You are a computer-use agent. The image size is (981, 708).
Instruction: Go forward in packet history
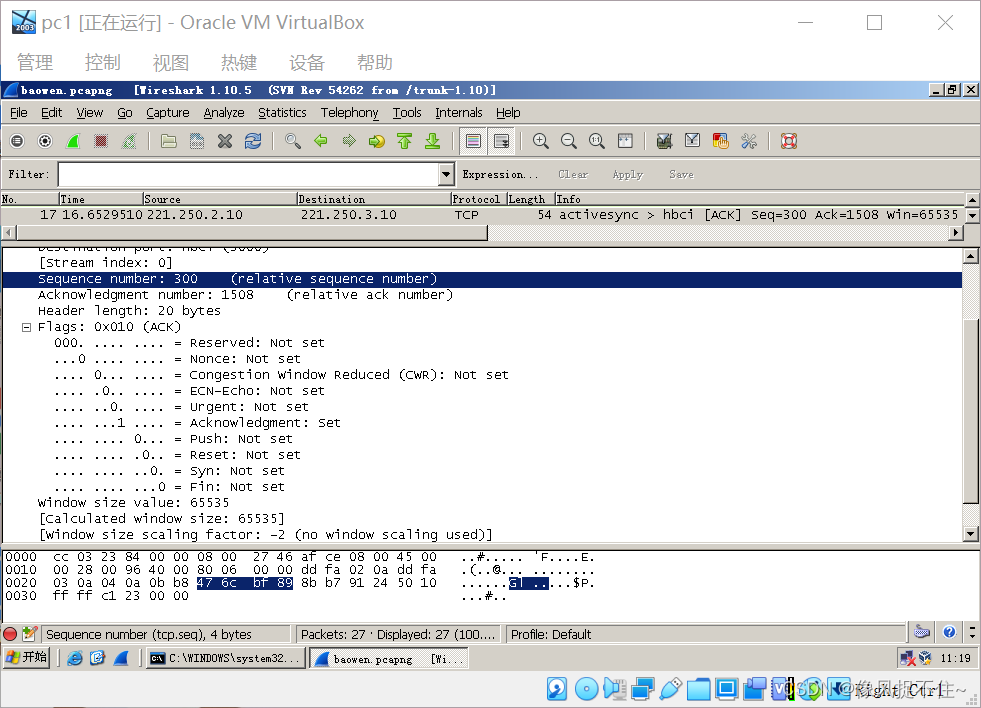pos(348,141)
